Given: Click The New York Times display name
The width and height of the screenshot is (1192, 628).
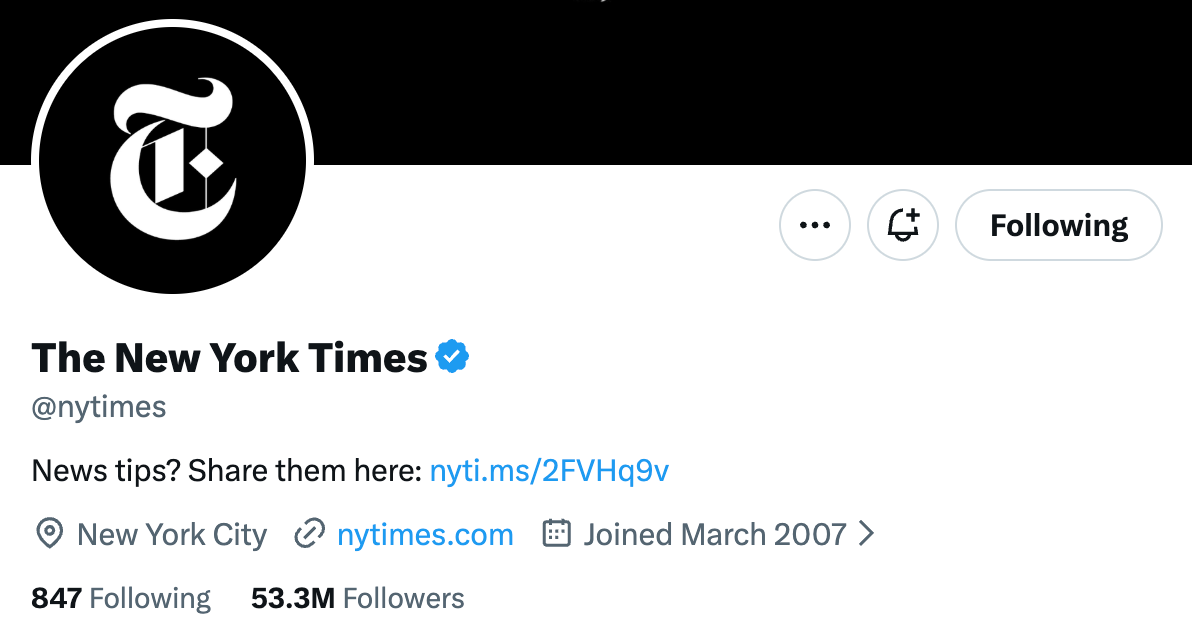Looking at the screenshot, I should coord(225,357).
